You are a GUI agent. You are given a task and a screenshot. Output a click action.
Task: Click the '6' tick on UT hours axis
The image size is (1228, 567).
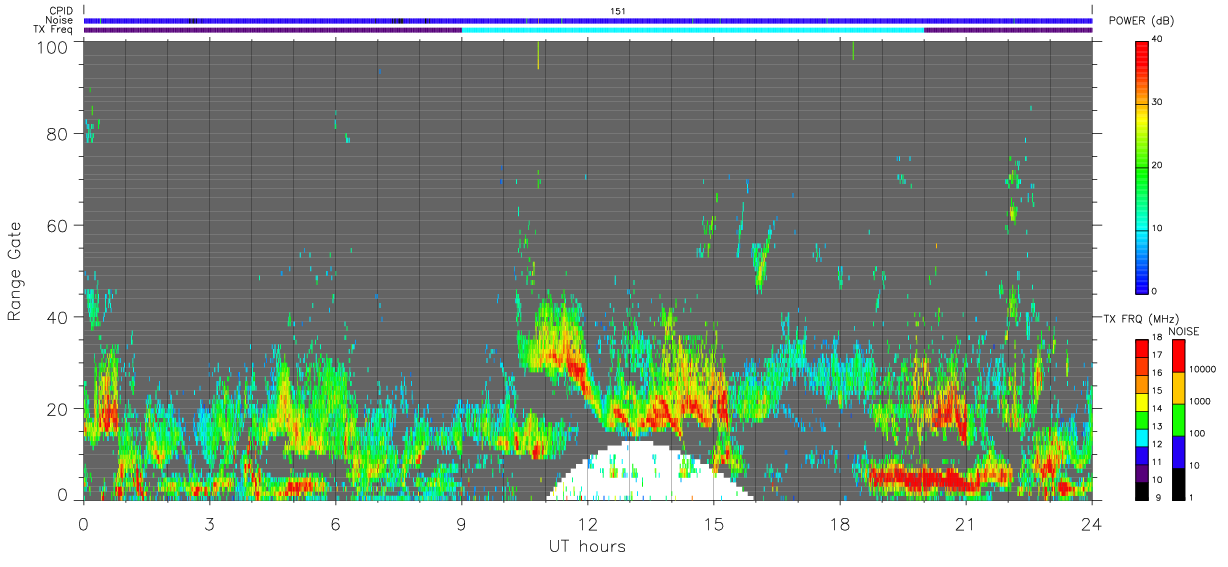[x=335, y=524]
